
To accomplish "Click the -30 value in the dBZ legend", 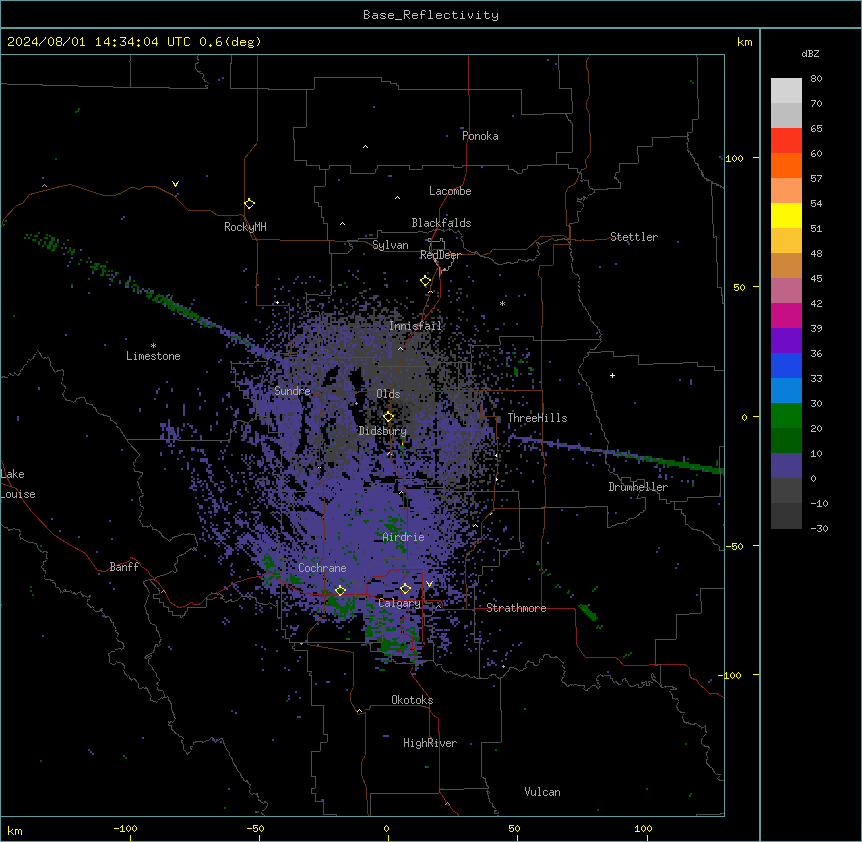I will click(819, 528).
